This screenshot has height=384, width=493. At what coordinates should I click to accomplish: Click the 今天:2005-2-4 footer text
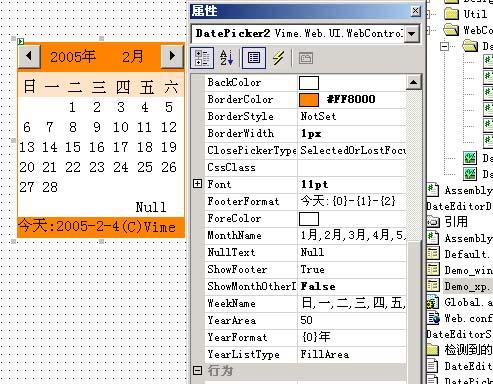pos(69,226)
